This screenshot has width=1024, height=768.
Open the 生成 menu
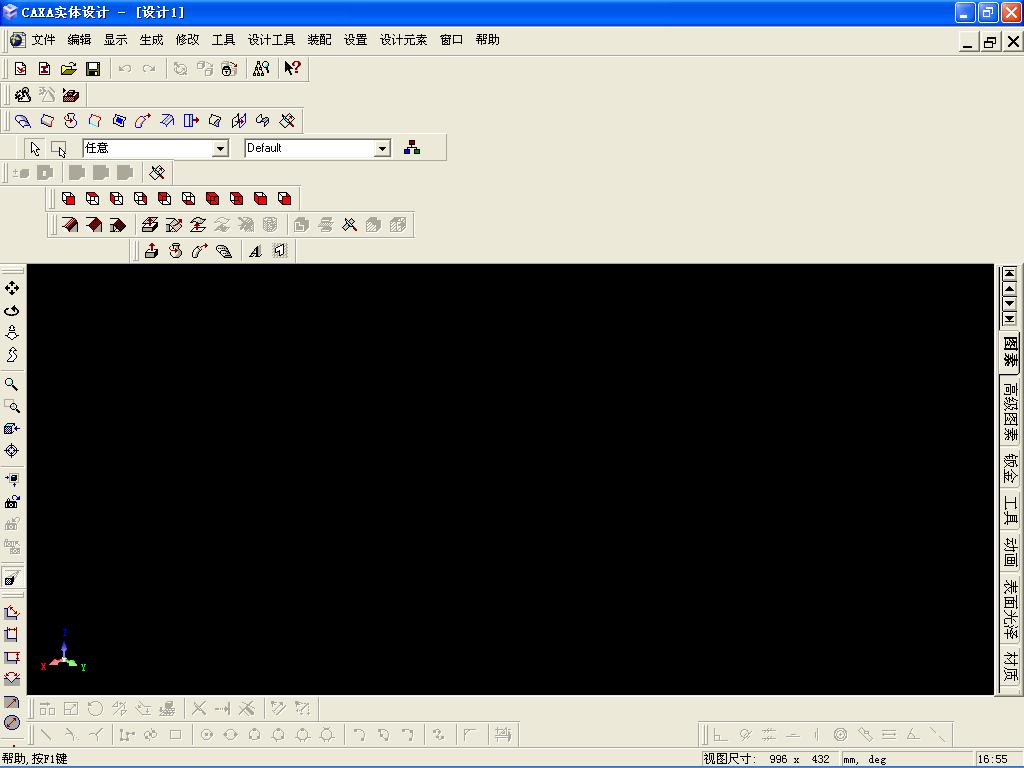pyautogui.click(x=151, y=40)
